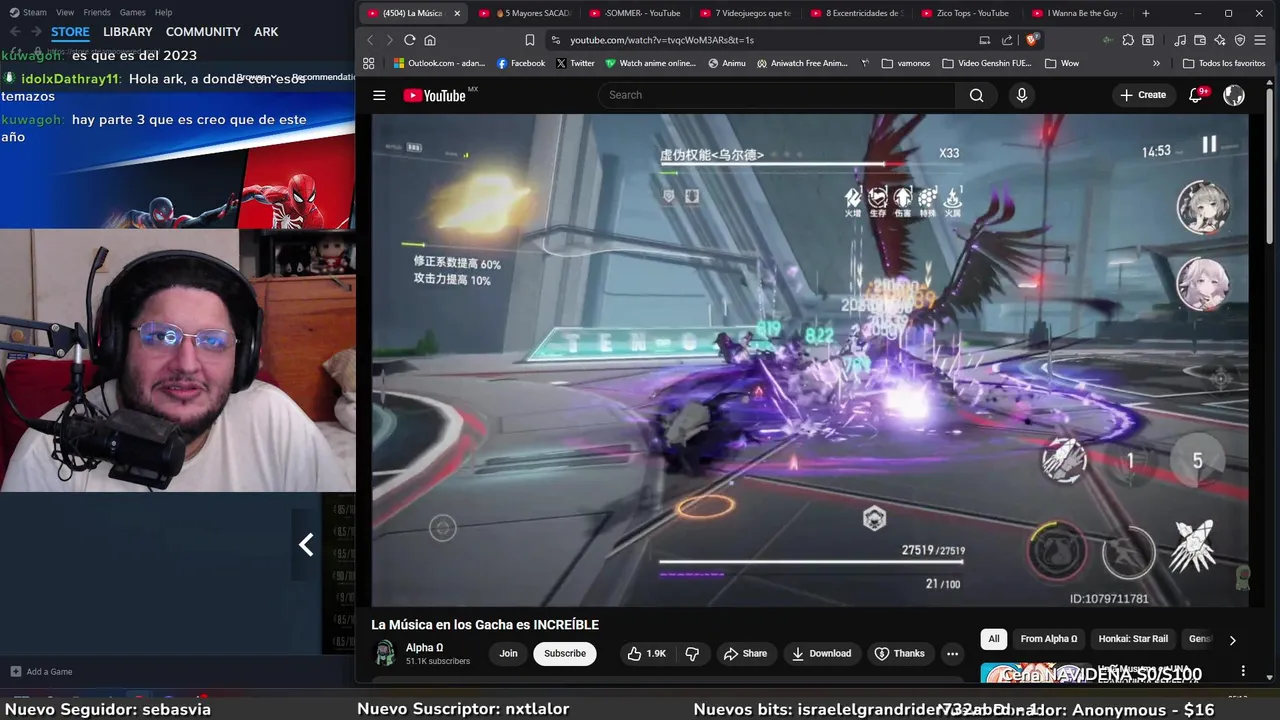The height and width of the screenshot is (720, 1280).
Task: Open the browser hamburger menu
Action: tap(1262, 40)
